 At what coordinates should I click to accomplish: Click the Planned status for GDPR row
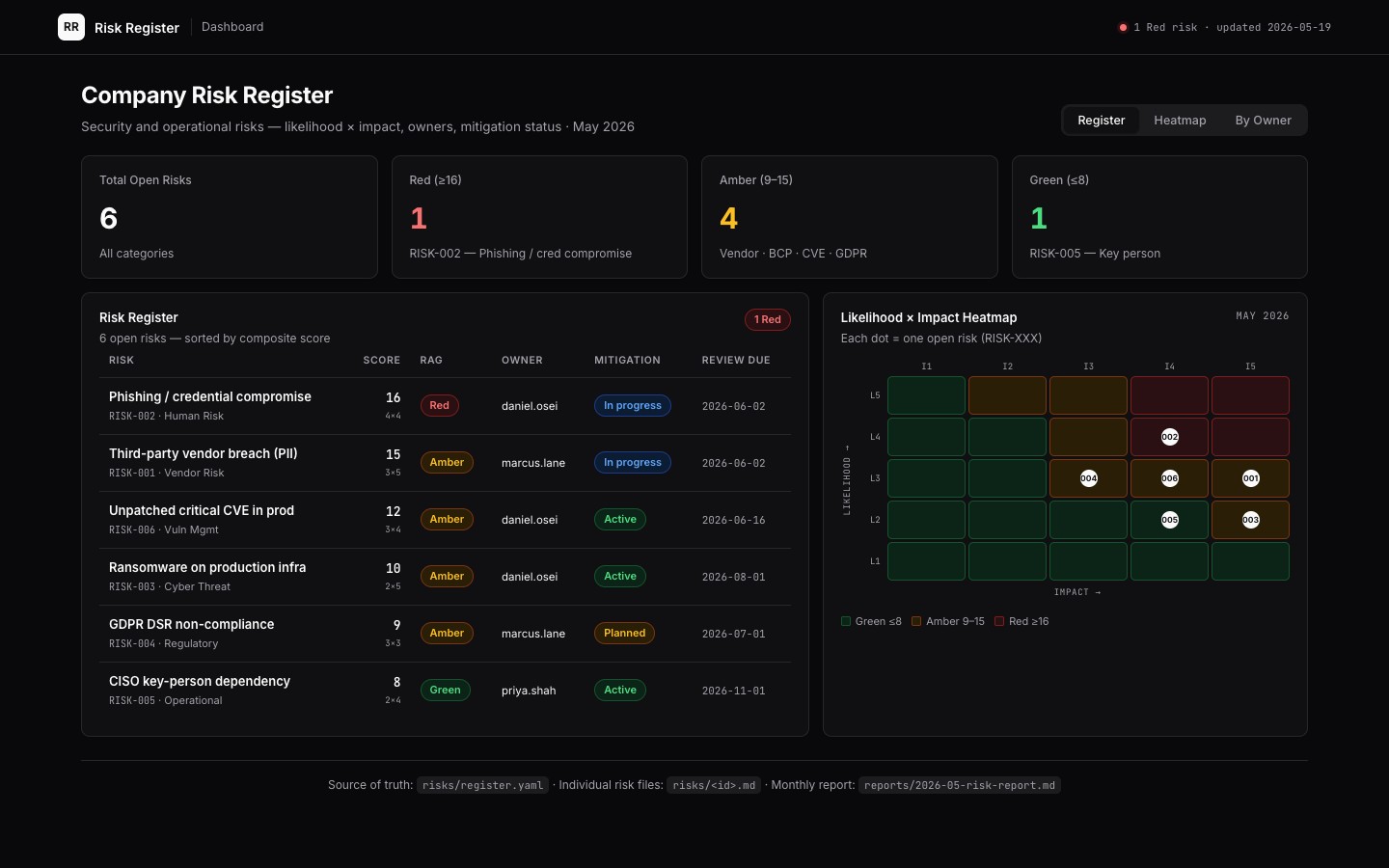[624, 633]
